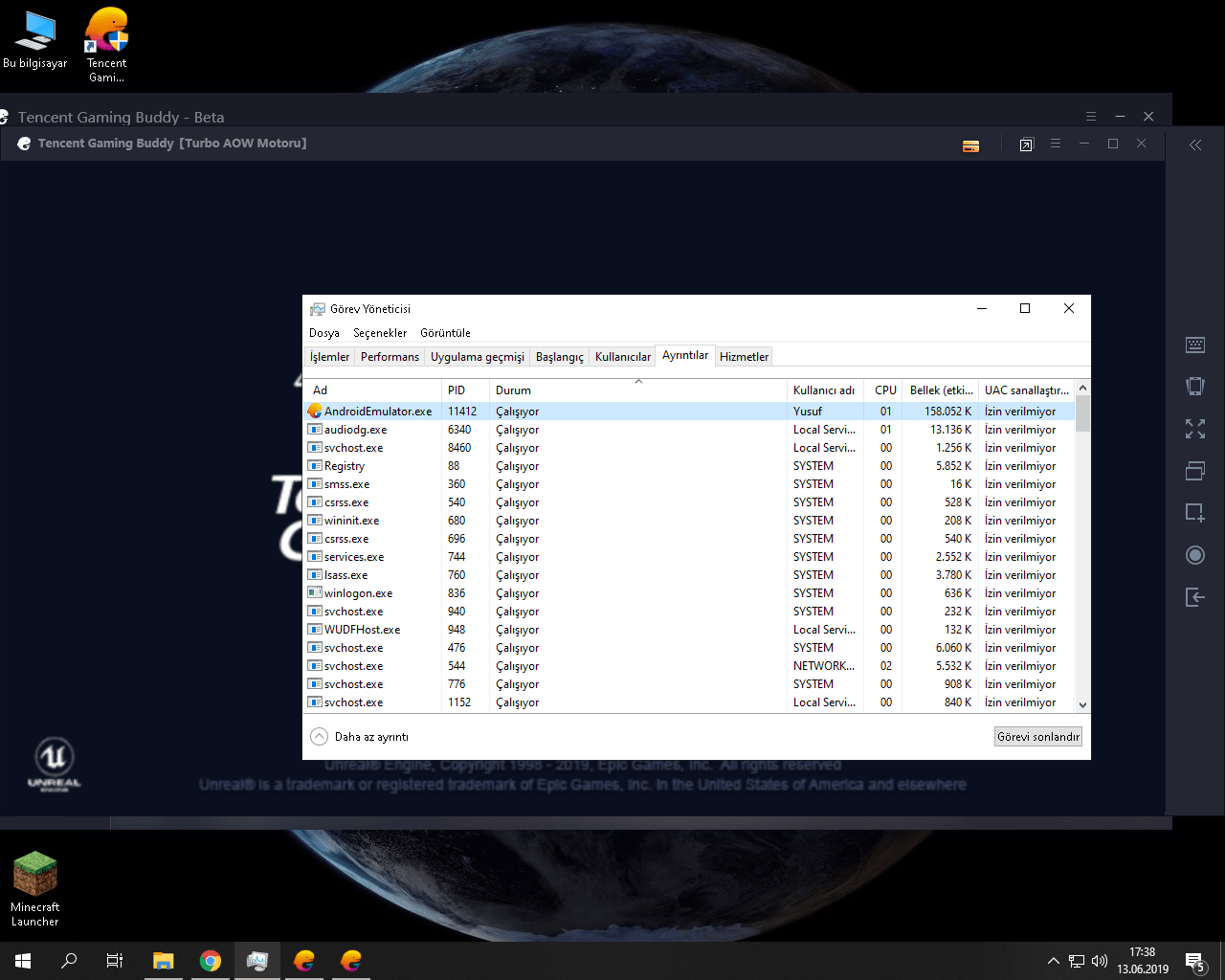Switch to the Kullanıcılar tab

point(623,357)
